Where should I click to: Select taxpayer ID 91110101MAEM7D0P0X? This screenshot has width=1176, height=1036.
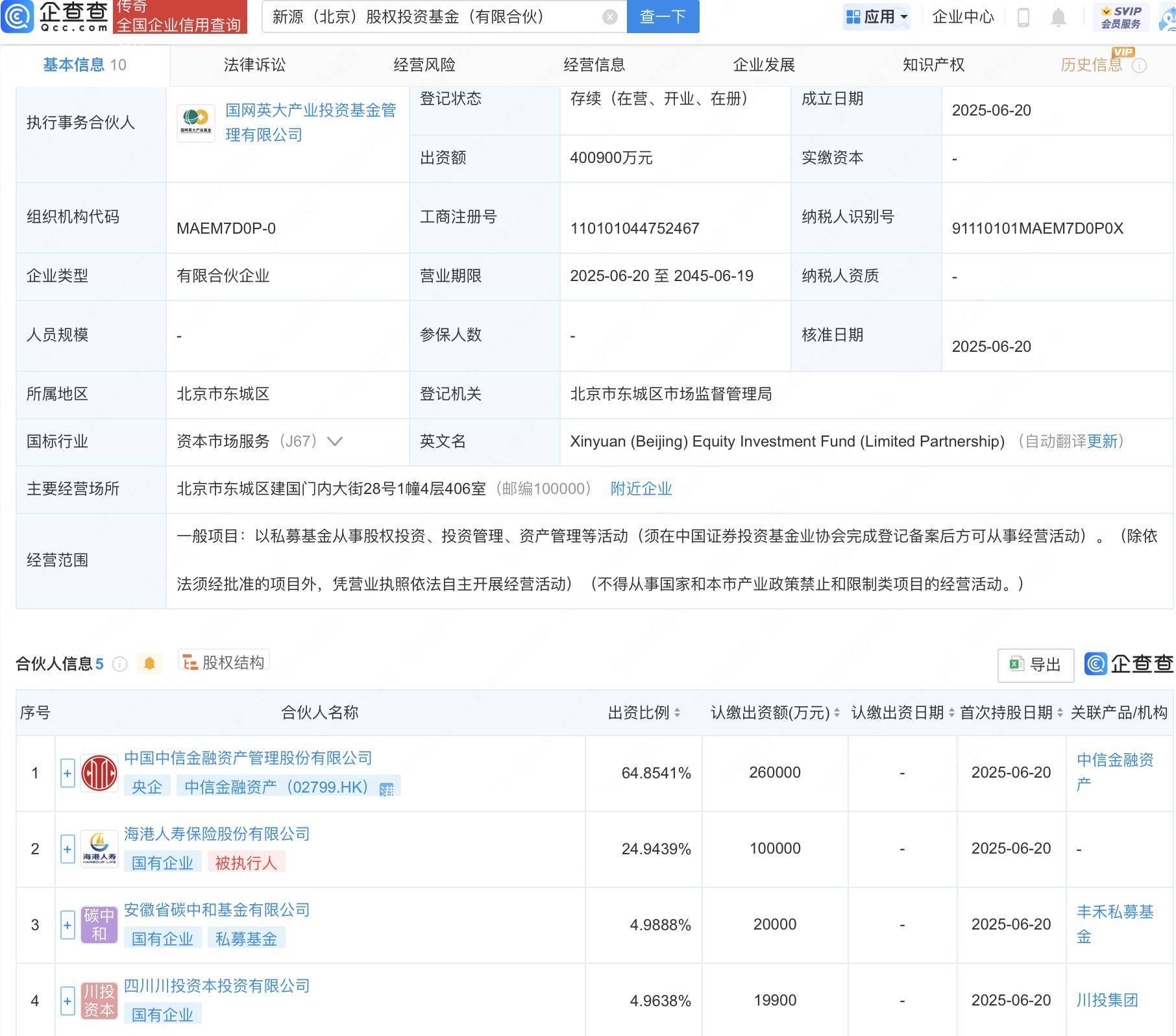pos(1037,228)
